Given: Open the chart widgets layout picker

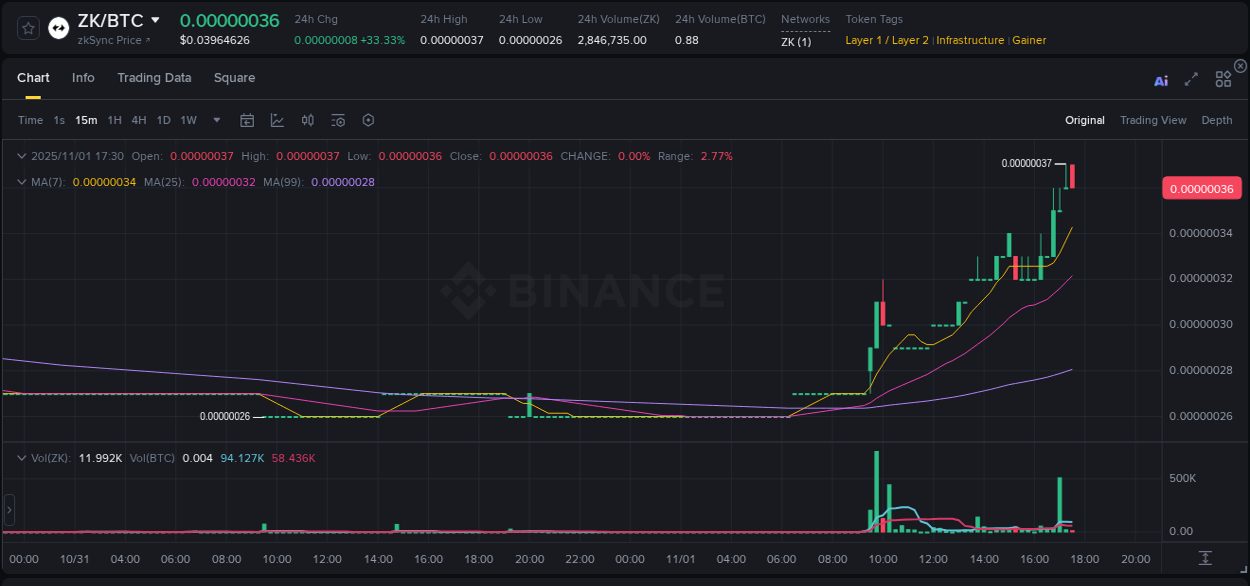Looking at the screenshot, I should (1223, 79).
